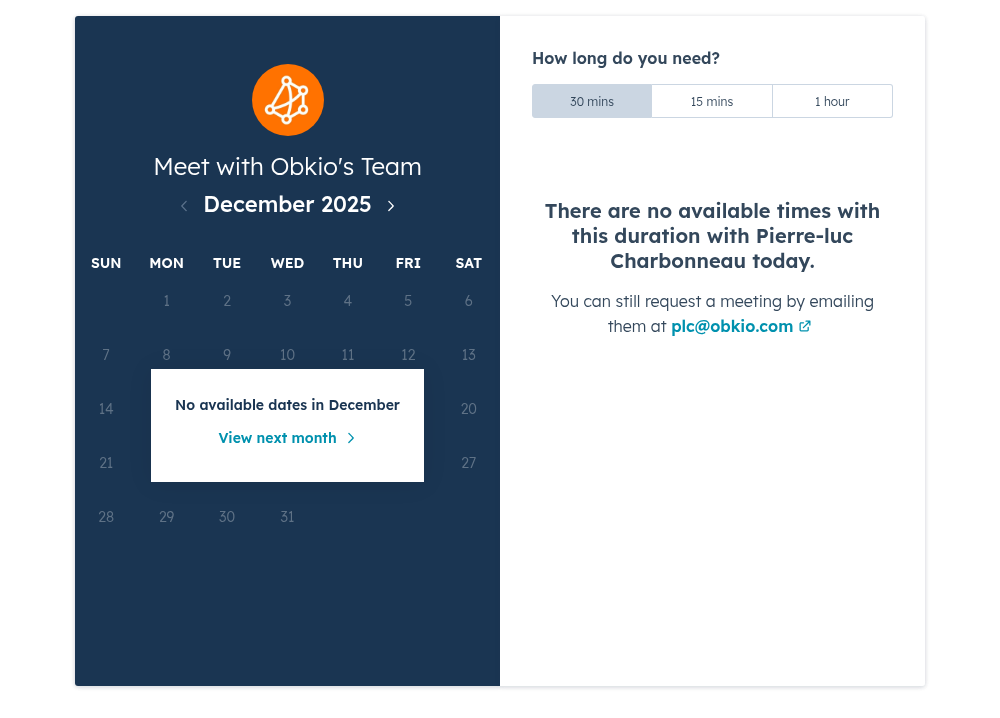Click external link icon beside email
This screenshot has width=1000, height=718.
tap(805, 326)
